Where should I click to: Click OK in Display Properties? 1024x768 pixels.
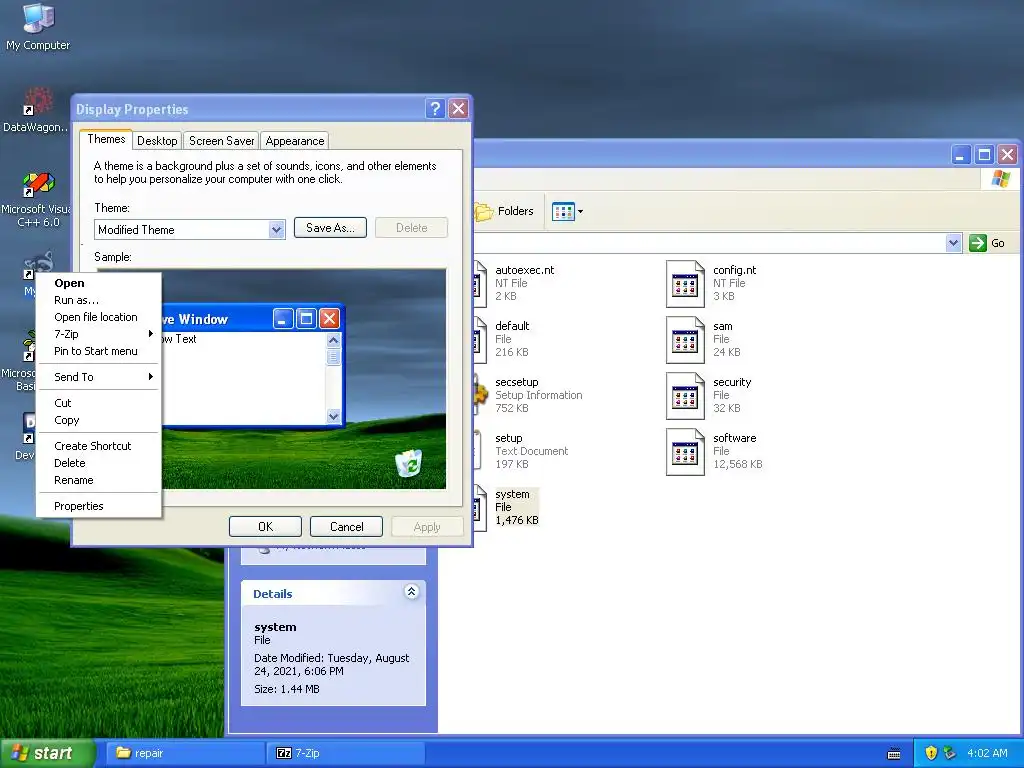pos(265,526)
